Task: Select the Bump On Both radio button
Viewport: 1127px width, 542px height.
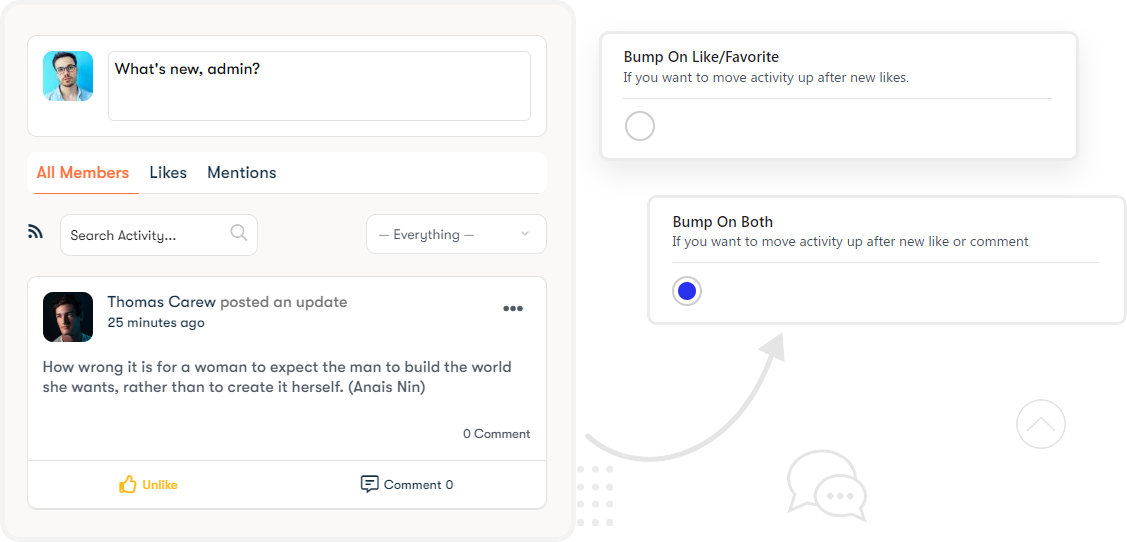Action: click(687, 290)
